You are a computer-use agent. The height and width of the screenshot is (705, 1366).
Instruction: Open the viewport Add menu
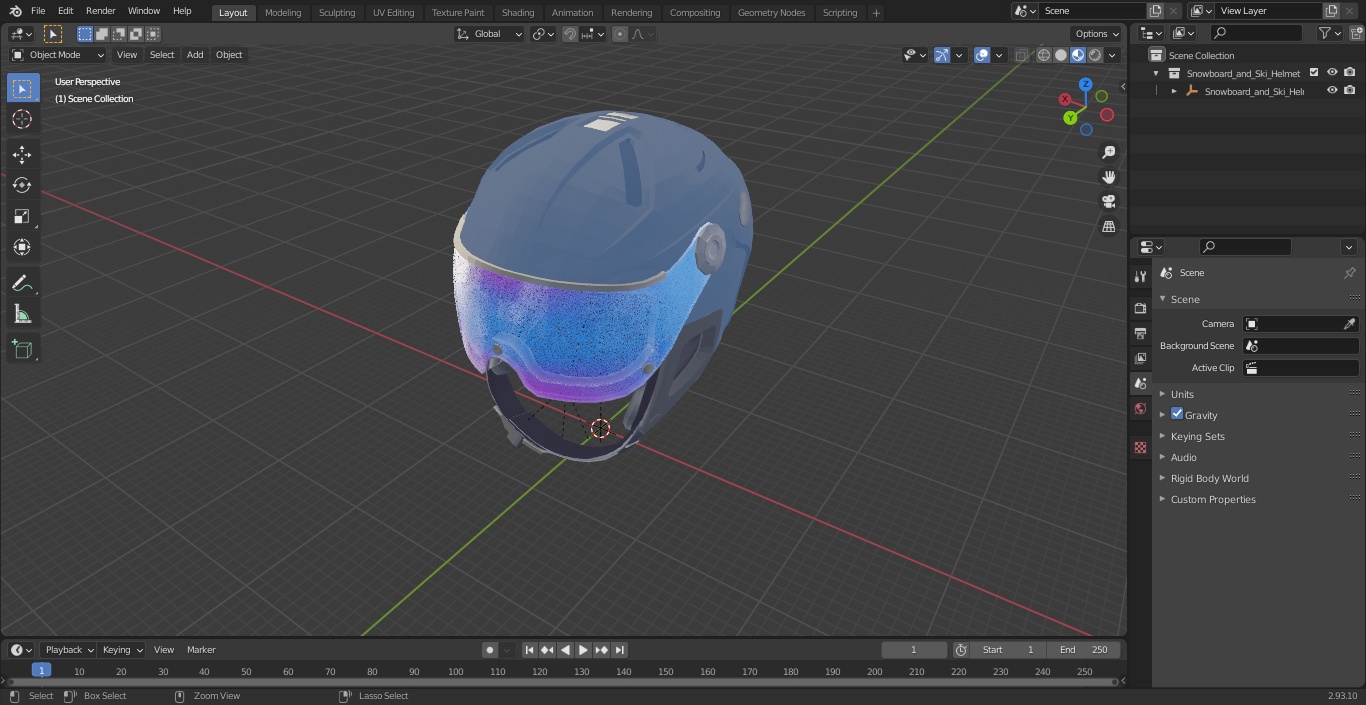click(195, 55)
